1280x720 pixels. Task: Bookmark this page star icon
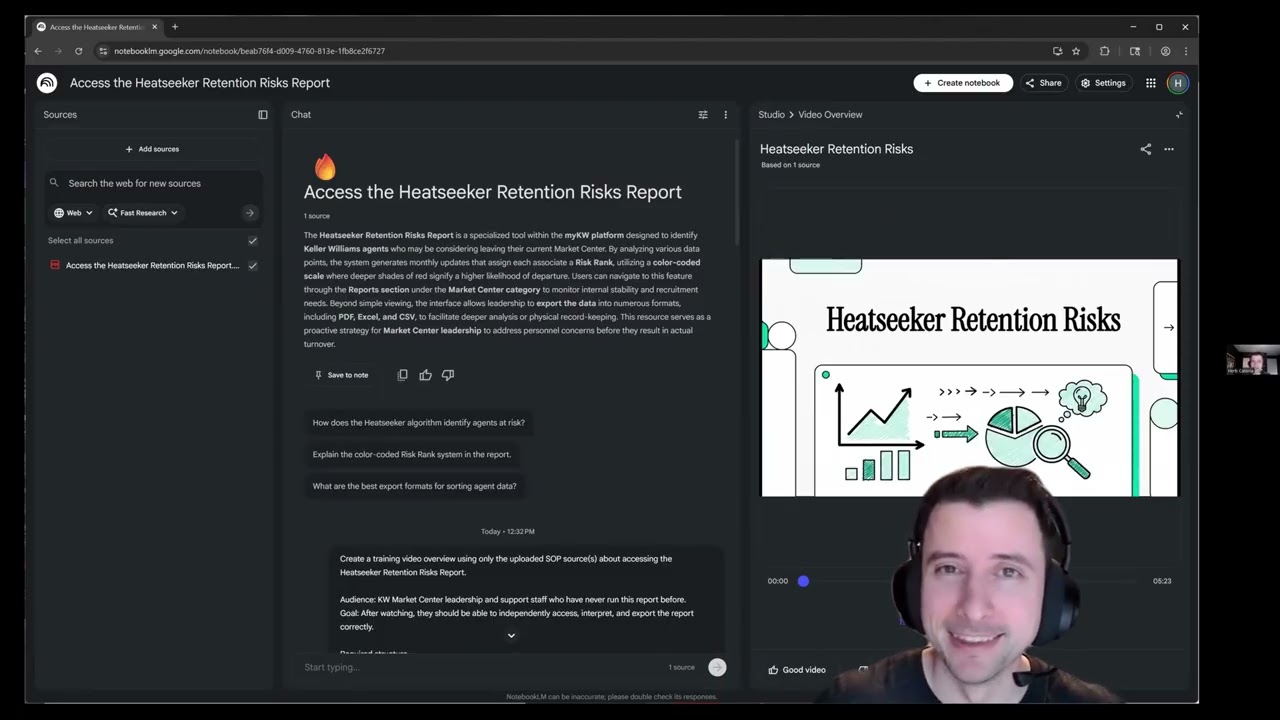point(1076,51)
